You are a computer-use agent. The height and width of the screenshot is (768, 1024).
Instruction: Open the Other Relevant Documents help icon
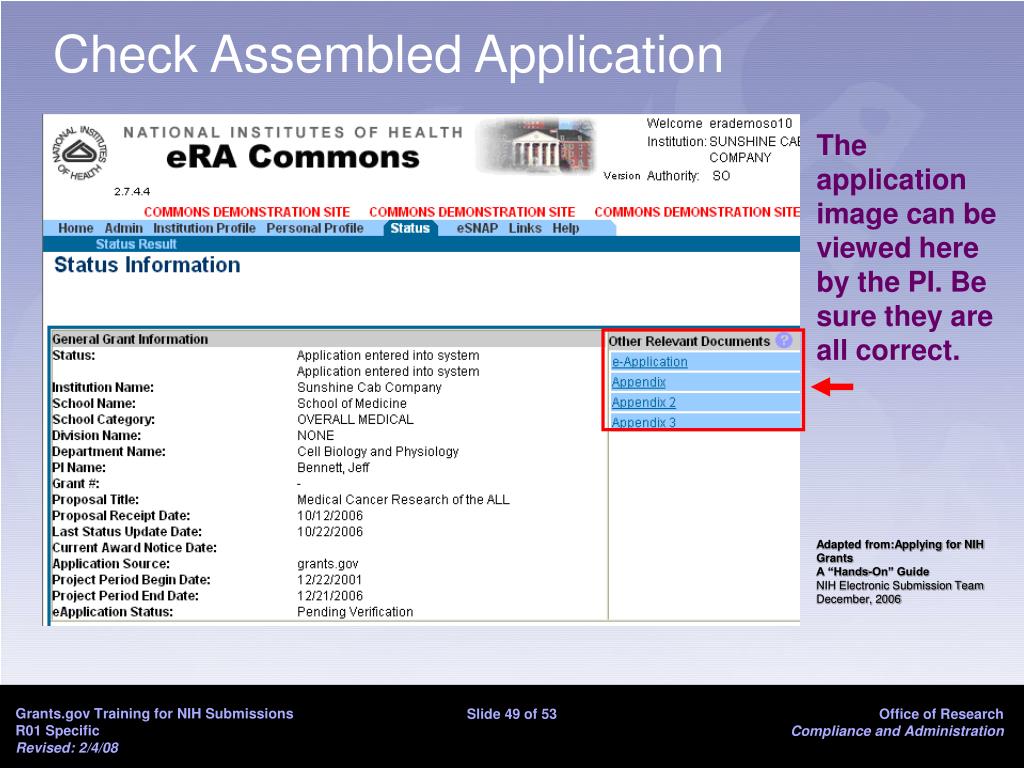point(784,340)
